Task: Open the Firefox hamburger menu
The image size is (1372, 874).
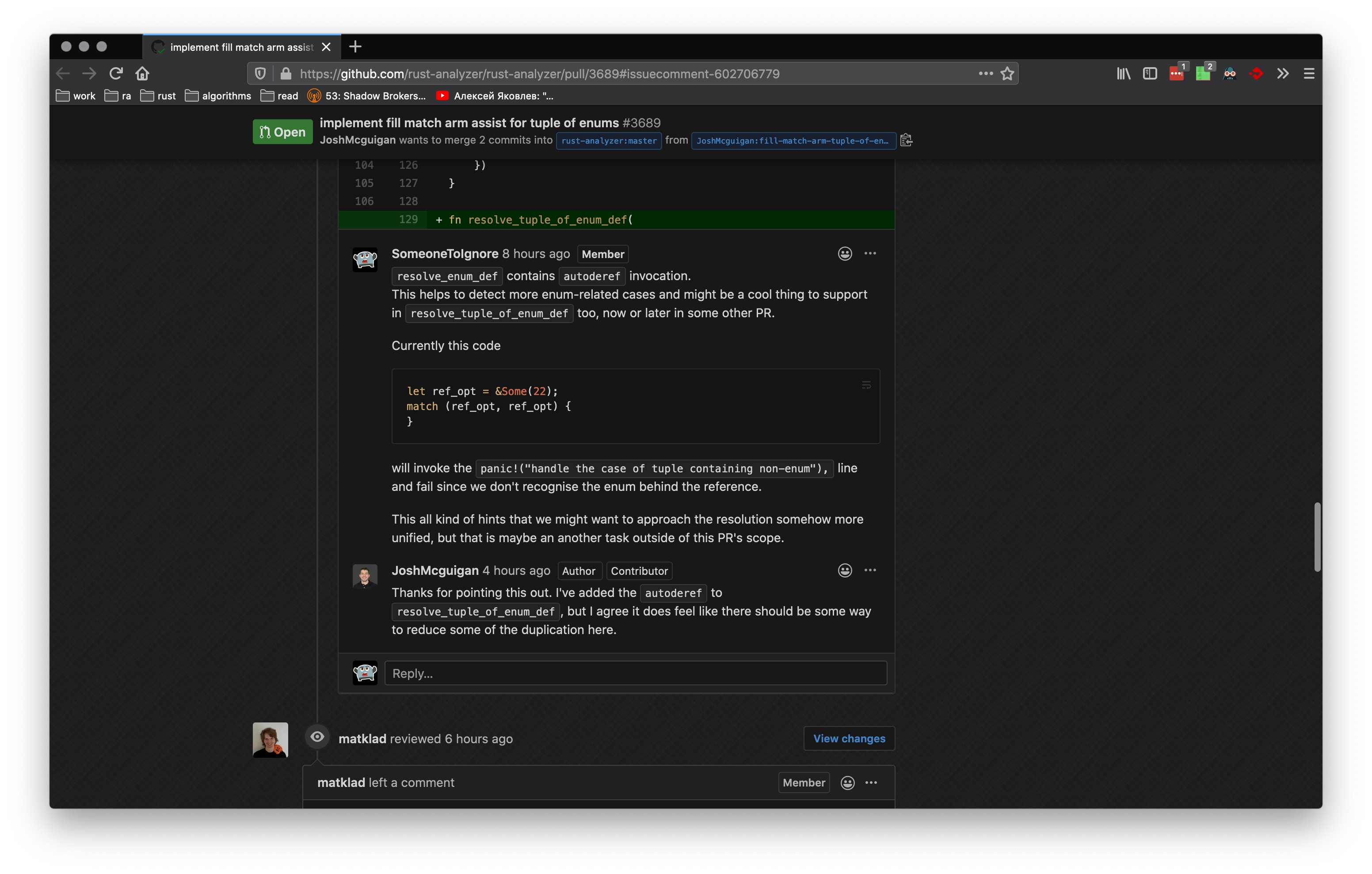Action: (x=1309, y=73)
